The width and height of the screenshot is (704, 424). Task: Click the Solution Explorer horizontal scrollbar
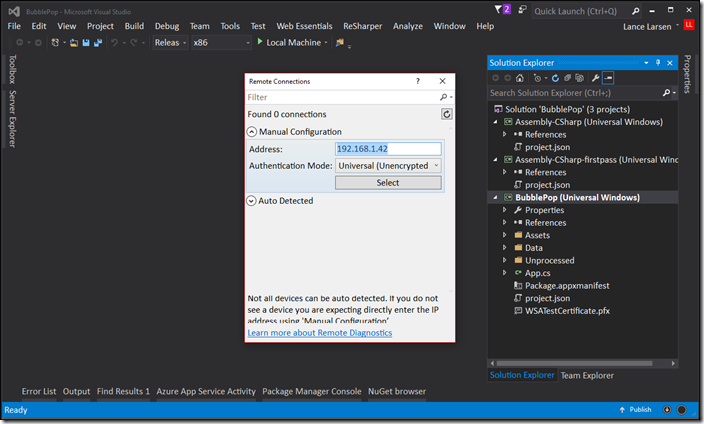click(x=574, y=363)
